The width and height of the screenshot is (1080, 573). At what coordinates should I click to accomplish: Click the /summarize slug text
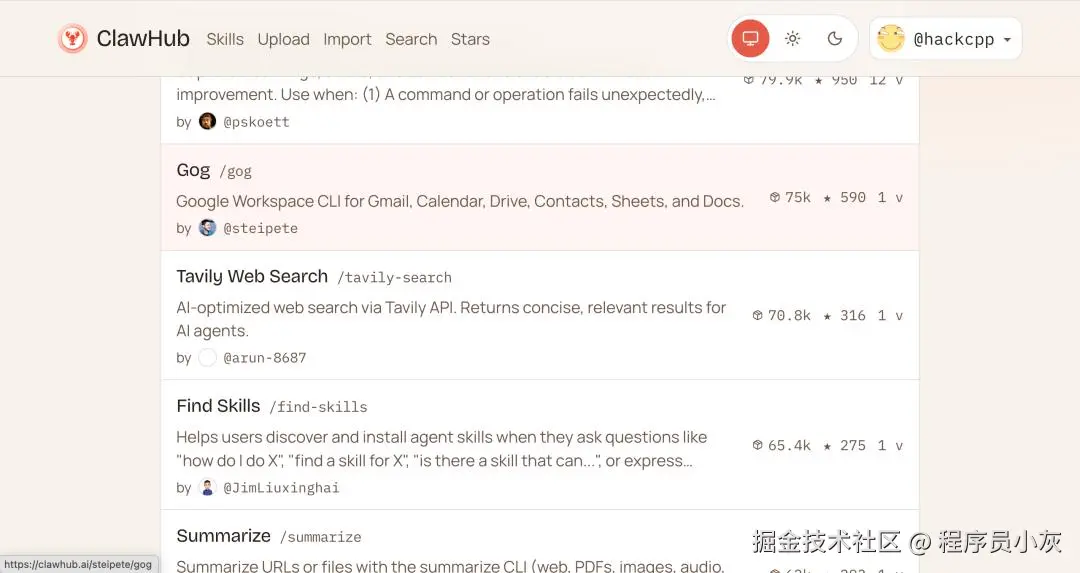point(320,537)
